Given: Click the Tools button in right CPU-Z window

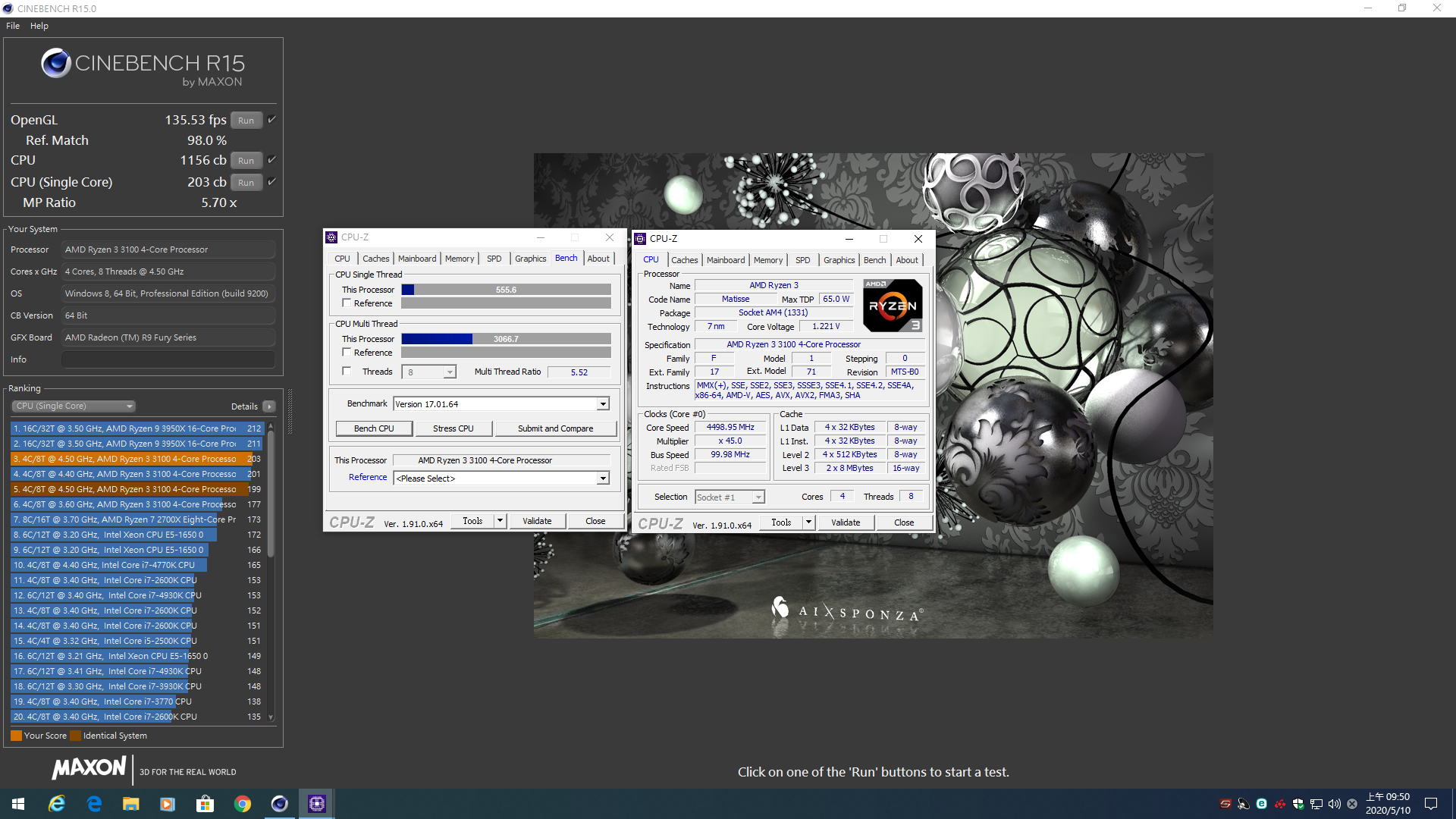Looking at the screenshot, I should pyautogui.click(x=781, y=522).
